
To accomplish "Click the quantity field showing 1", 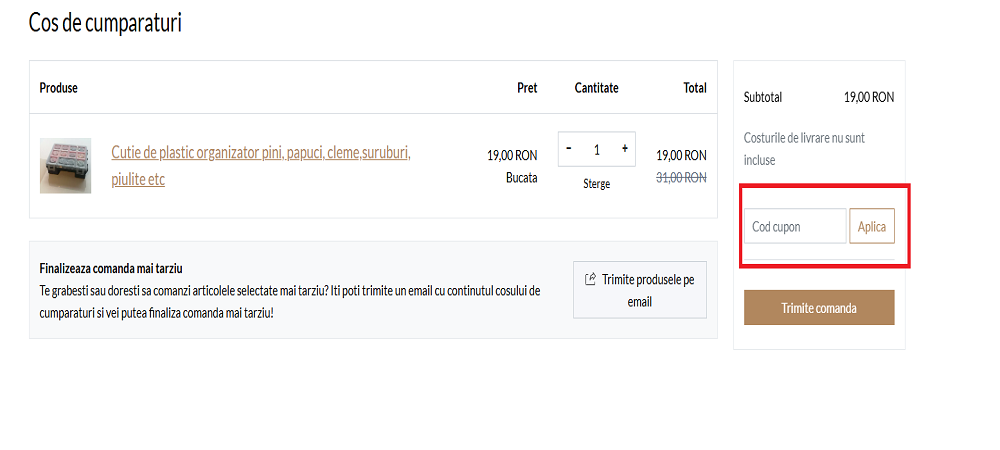I will pyautogui.click(x=597, y=149).
